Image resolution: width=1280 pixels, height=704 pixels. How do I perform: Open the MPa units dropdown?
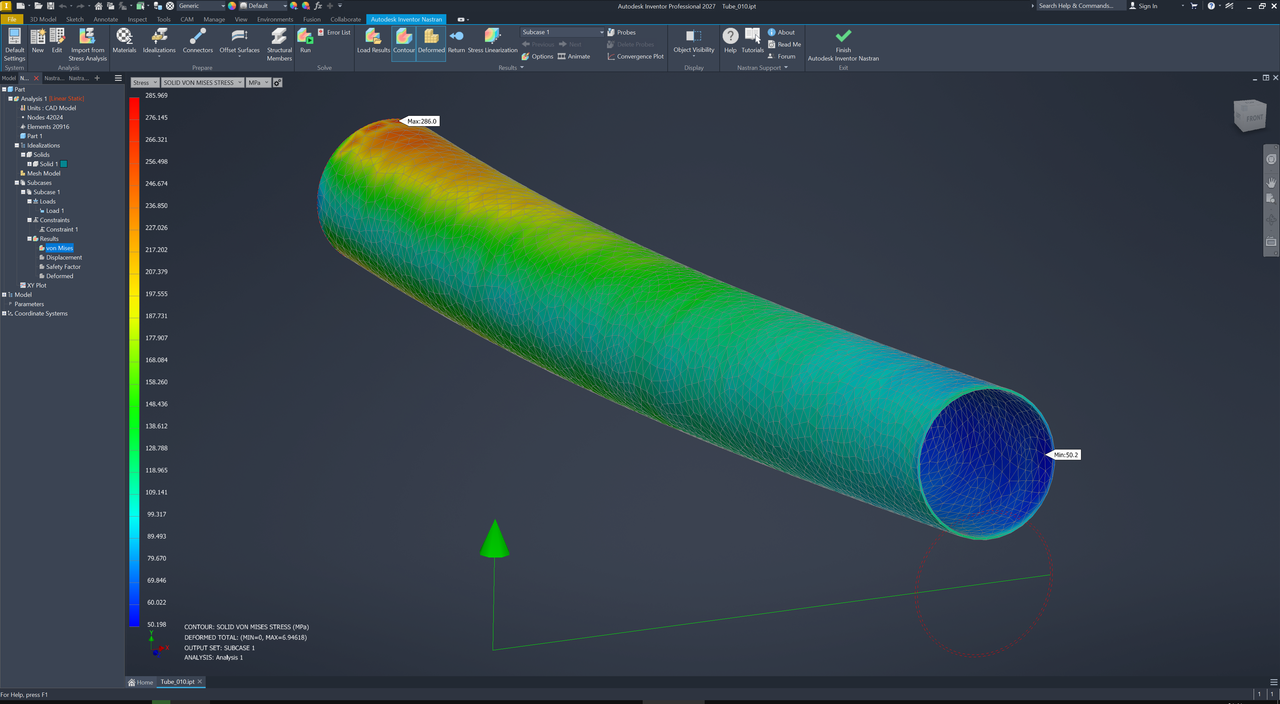[258, 83]
